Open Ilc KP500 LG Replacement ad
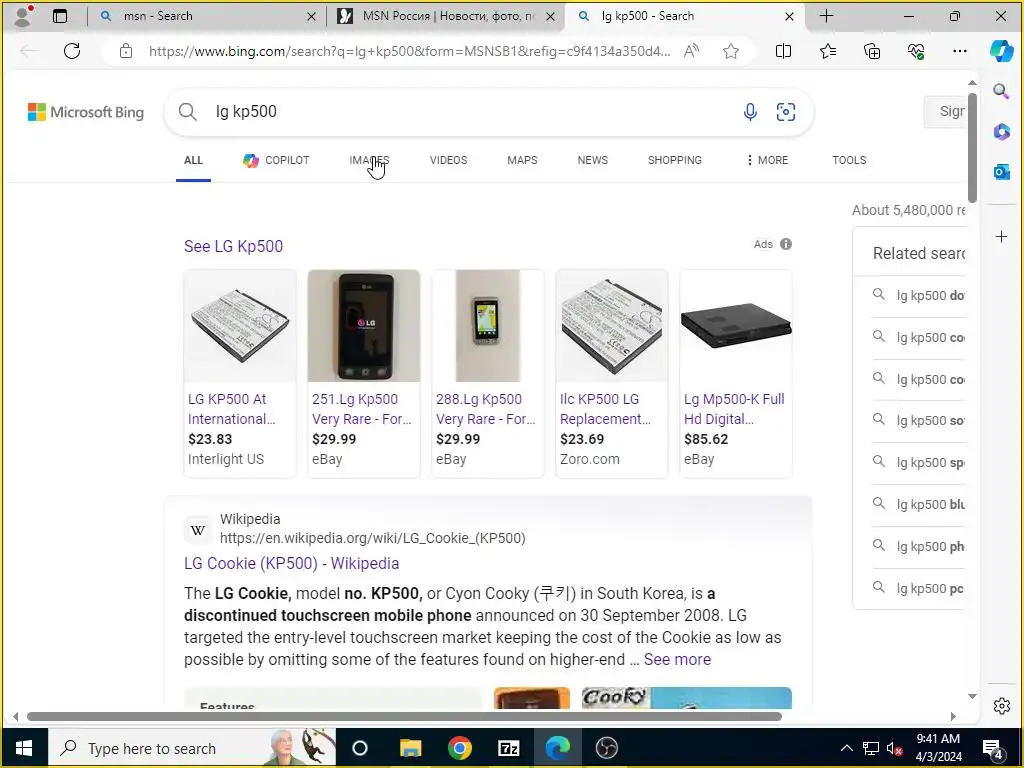The image size is (1024, 768). click(605, 409)
